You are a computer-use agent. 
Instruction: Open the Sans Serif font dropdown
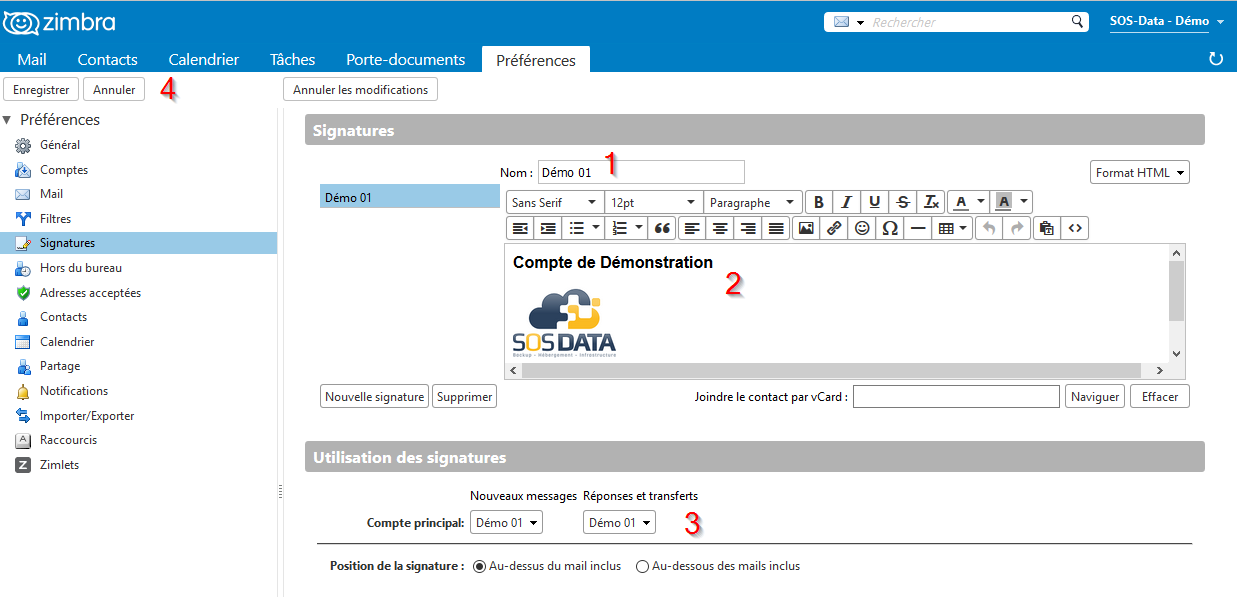(555, 202)
